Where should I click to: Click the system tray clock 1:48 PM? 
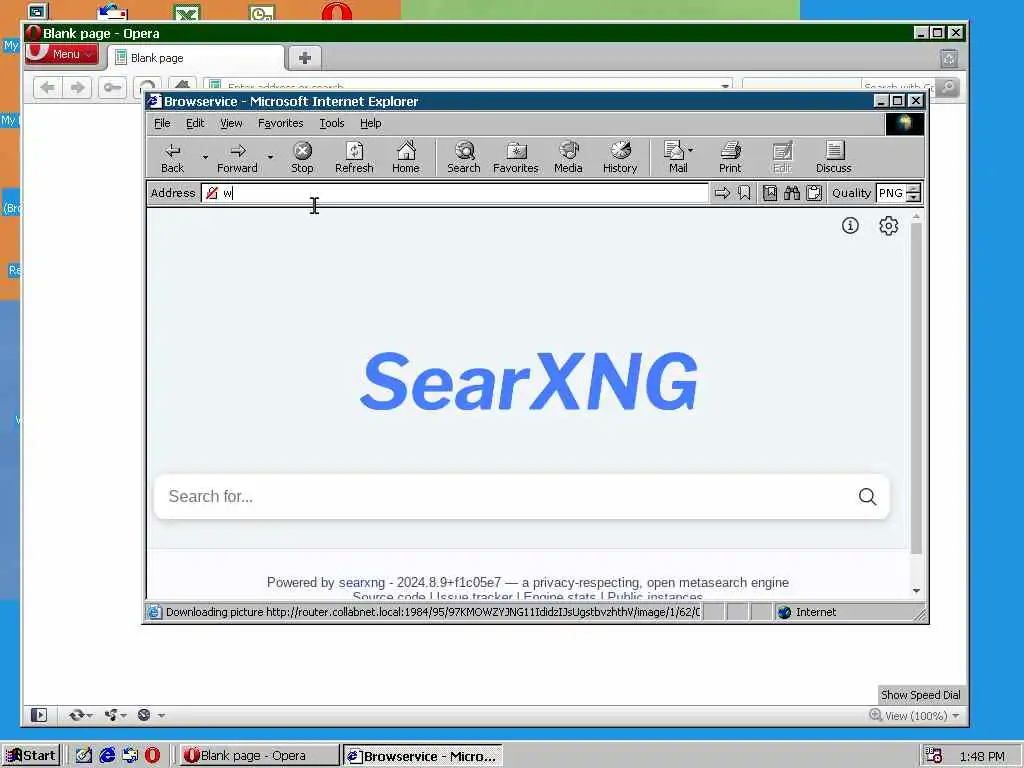pyautogui.click(x=982, y=756)
